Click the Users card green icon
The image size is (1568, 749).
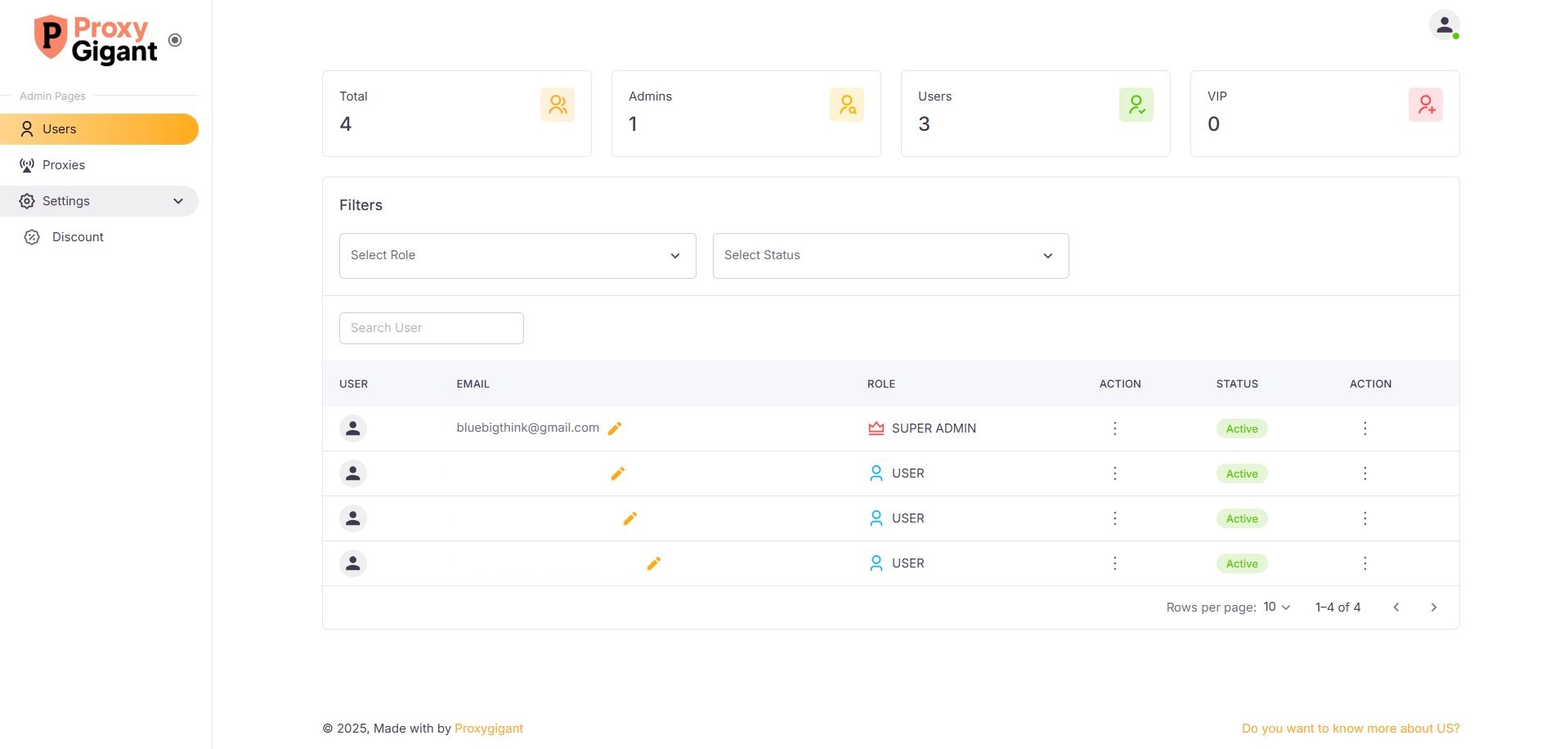[x=1136, y=105]
